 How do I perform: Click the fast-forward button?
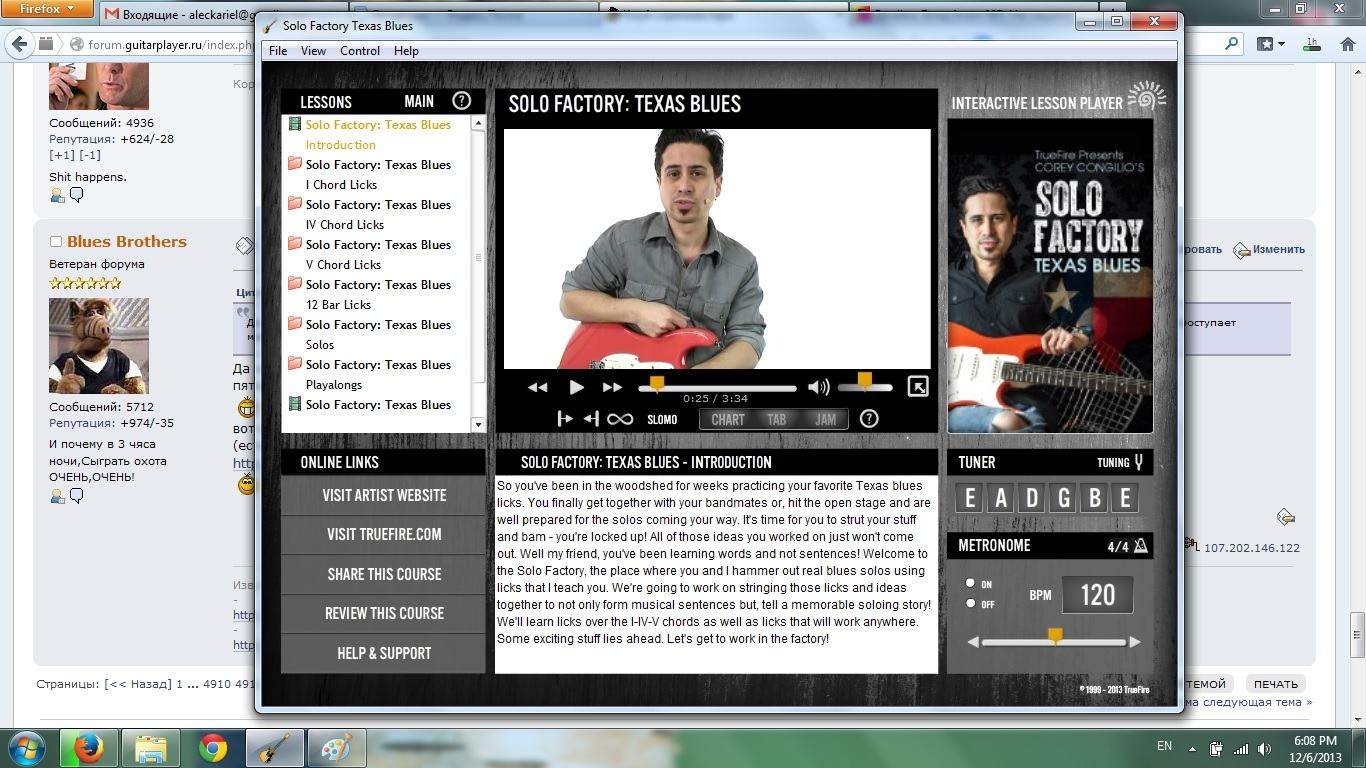(x=612, y=387)
